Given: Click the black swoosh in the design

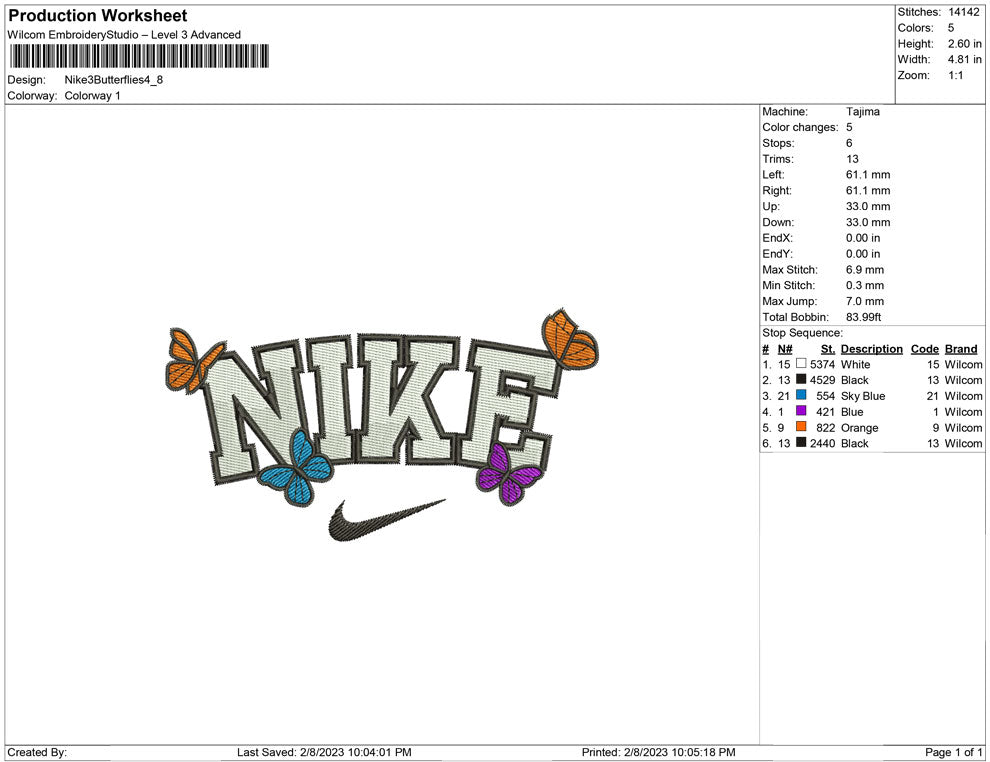Looking at the screenshot, I should 385,520.
